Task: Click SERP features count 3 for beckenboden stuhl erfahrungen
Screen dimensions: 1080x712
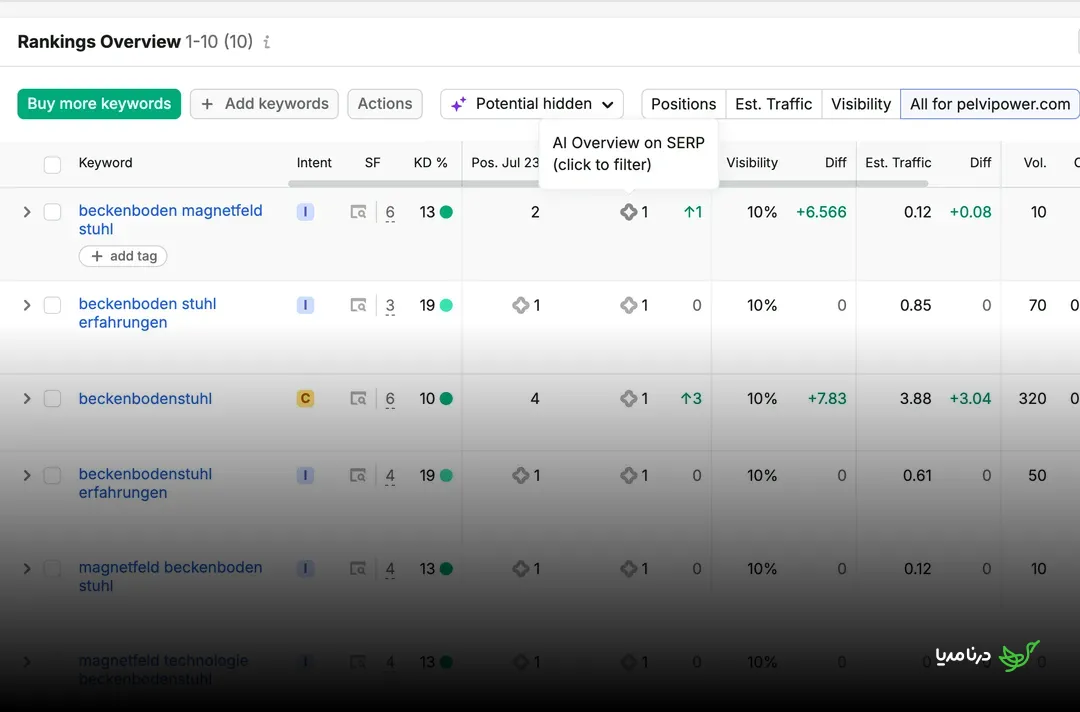Action: 390,306
